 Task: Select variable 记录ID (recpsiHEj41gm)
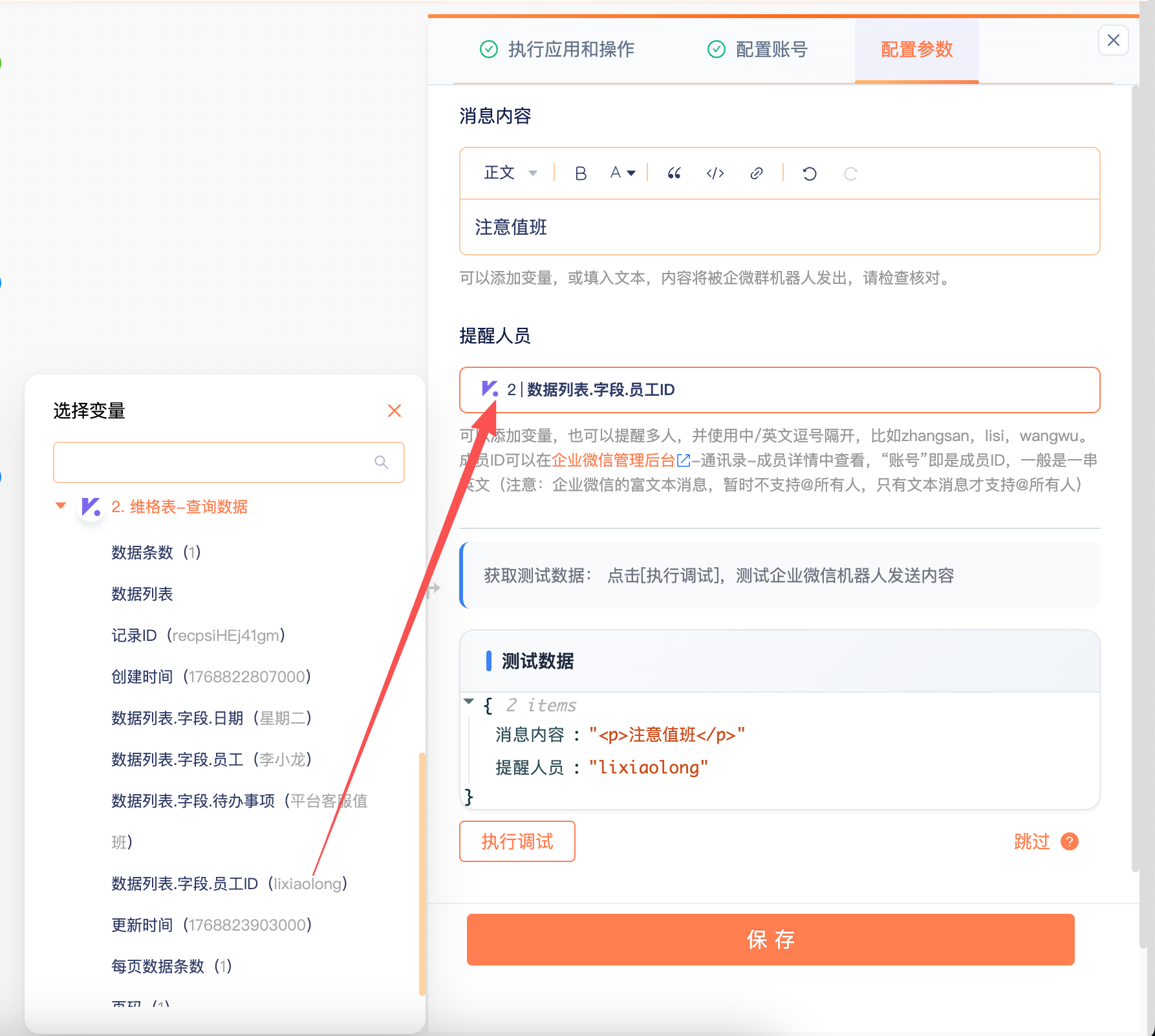coord(199,635)
